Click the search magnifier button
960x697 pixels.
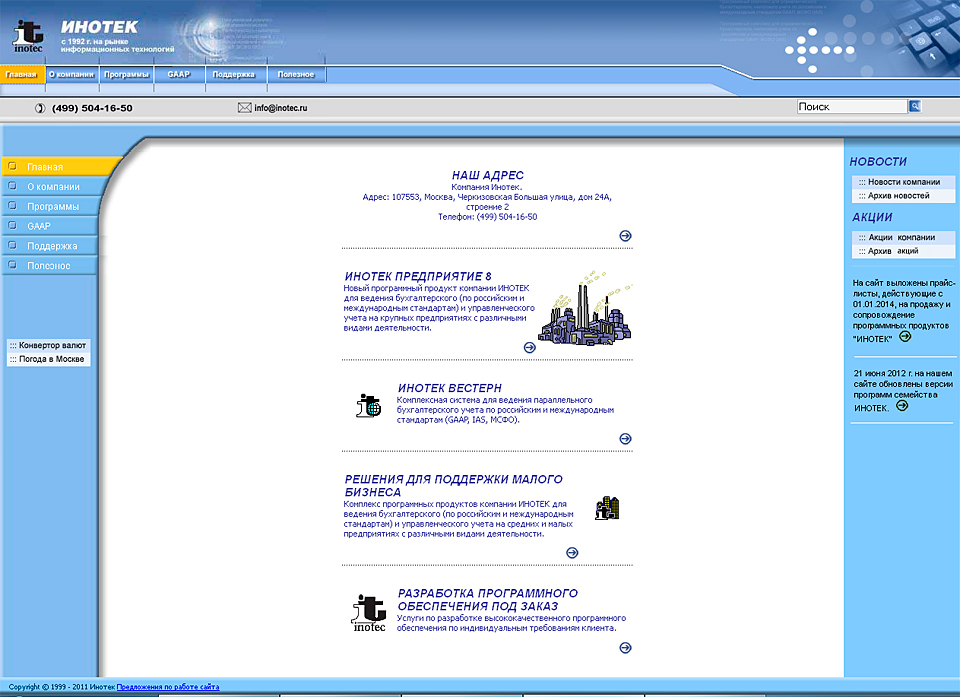click(x=915, y=107)
